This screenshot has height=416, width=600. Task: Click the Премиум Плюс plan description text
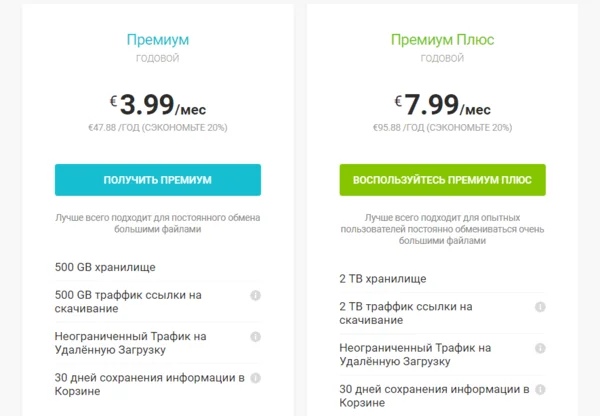click(x=442, y=229)
